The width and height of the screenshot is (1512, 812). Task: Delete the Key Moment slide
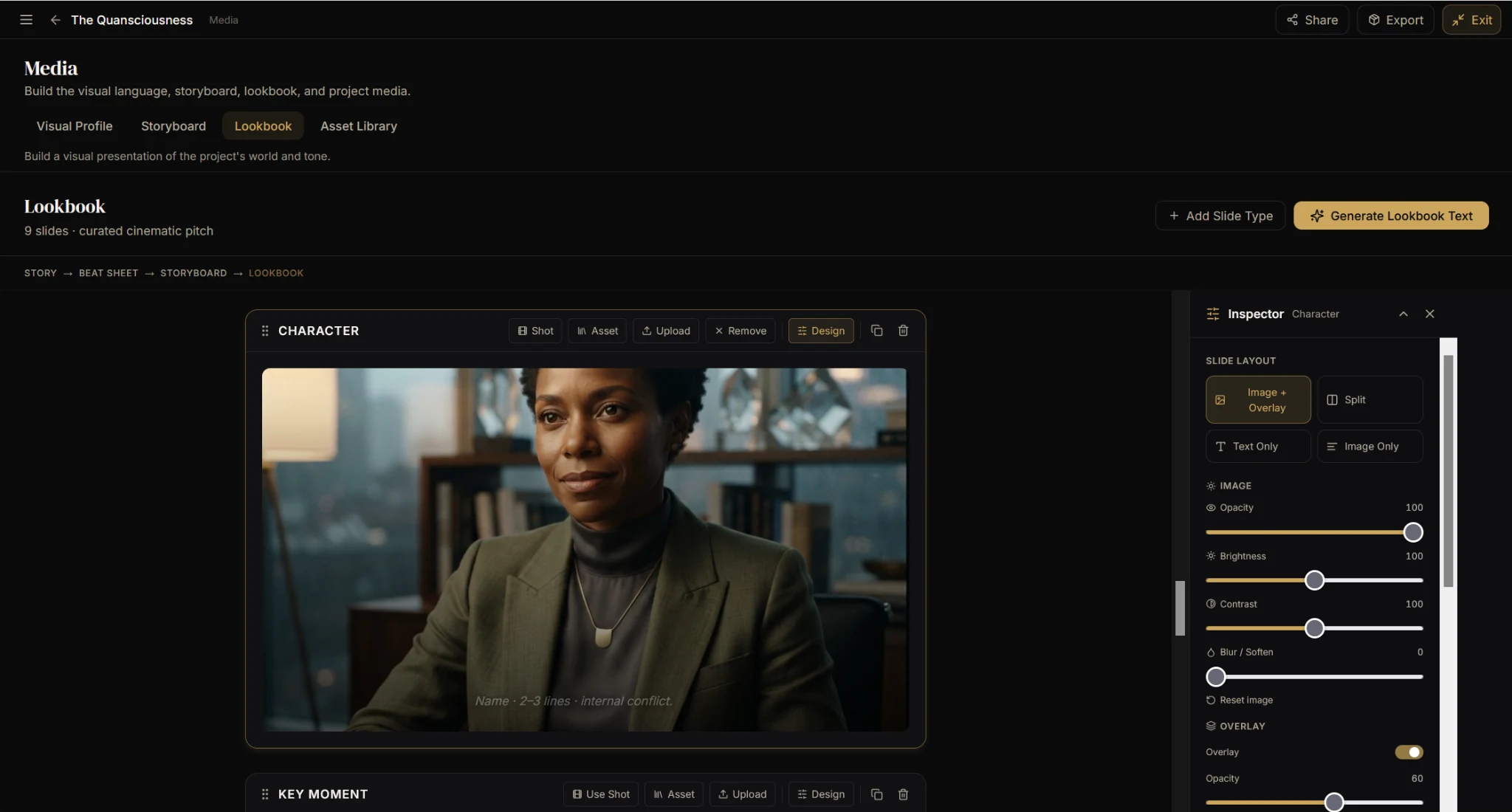point(903,794)
